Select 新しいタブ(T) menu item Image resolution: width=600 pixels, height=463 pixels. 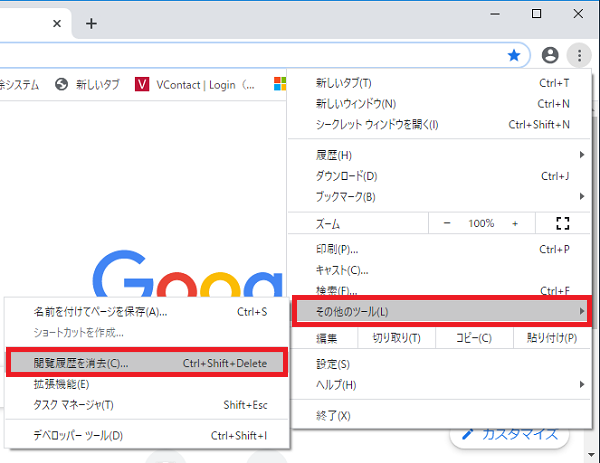(439, 83)
